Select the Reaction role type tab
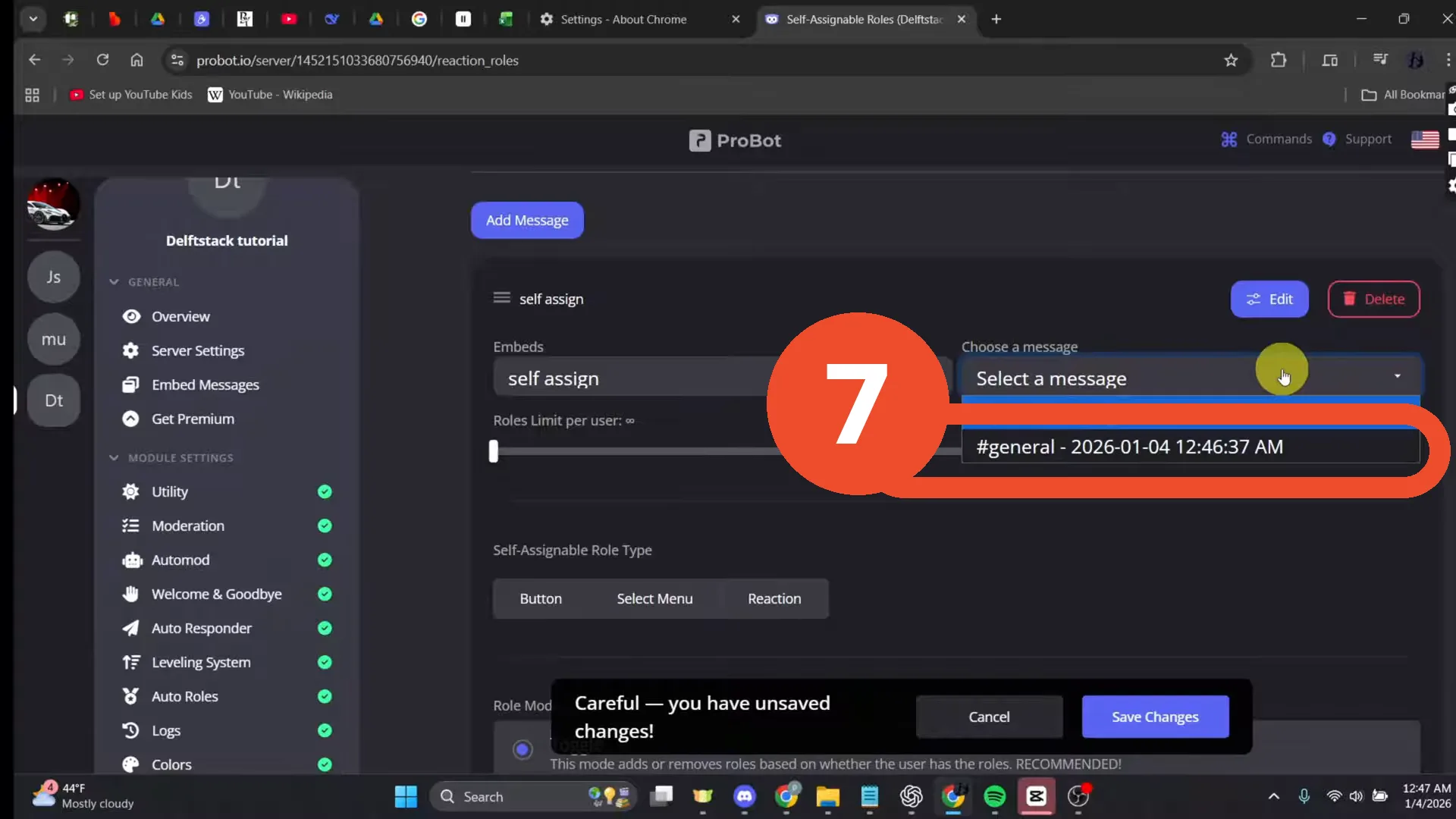 tap(774, 598)
